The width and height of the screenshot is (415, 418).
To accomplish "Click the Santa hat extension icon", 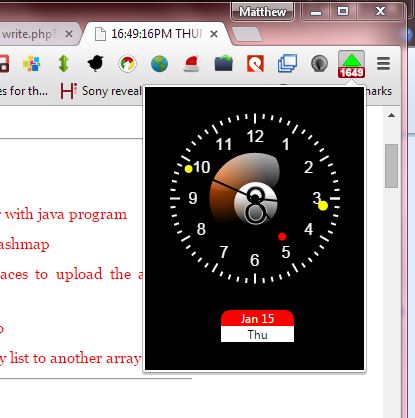I will click(x=191, y=63).
